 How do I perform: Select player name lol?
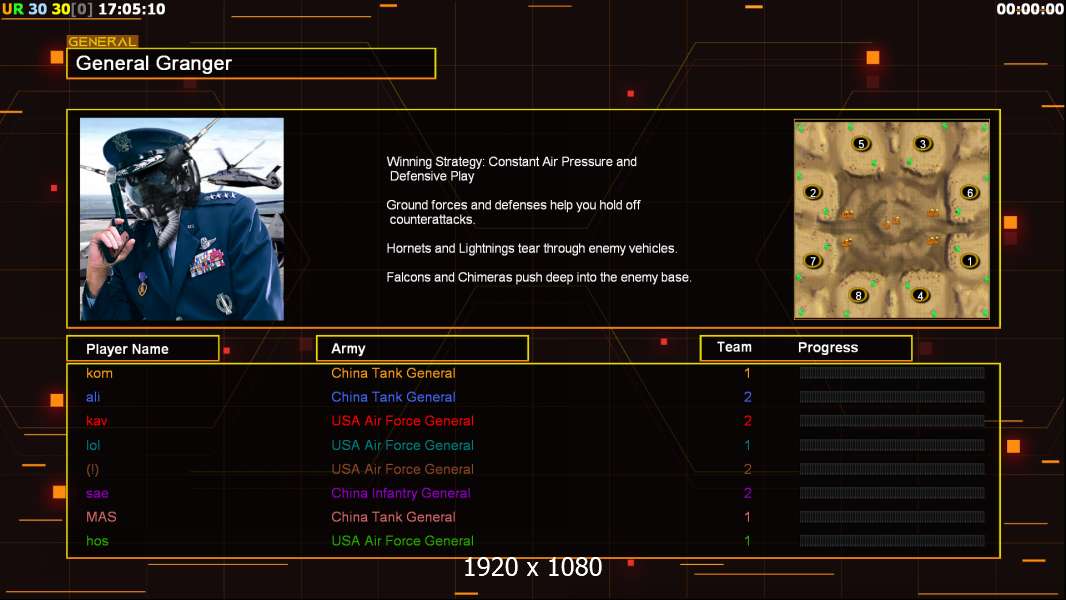point(93,445)
